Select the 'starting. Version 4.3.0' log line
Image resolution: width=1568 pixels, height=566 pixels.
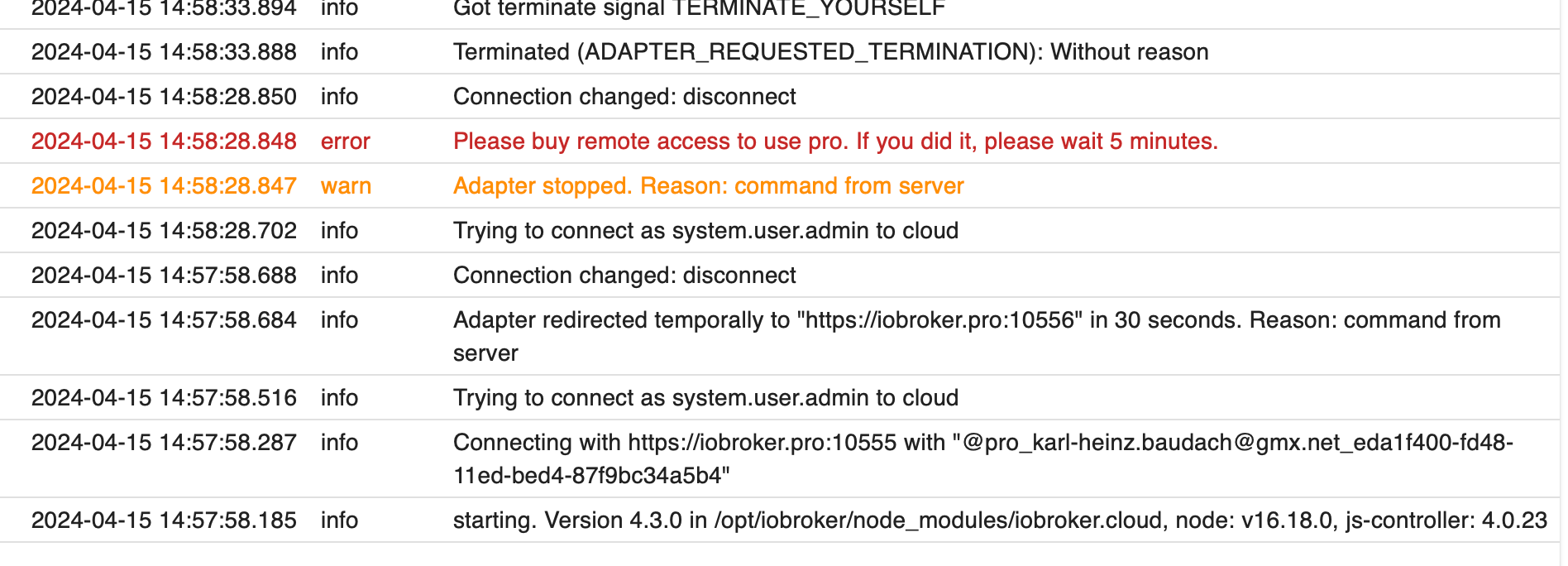tap(1000, 520)
